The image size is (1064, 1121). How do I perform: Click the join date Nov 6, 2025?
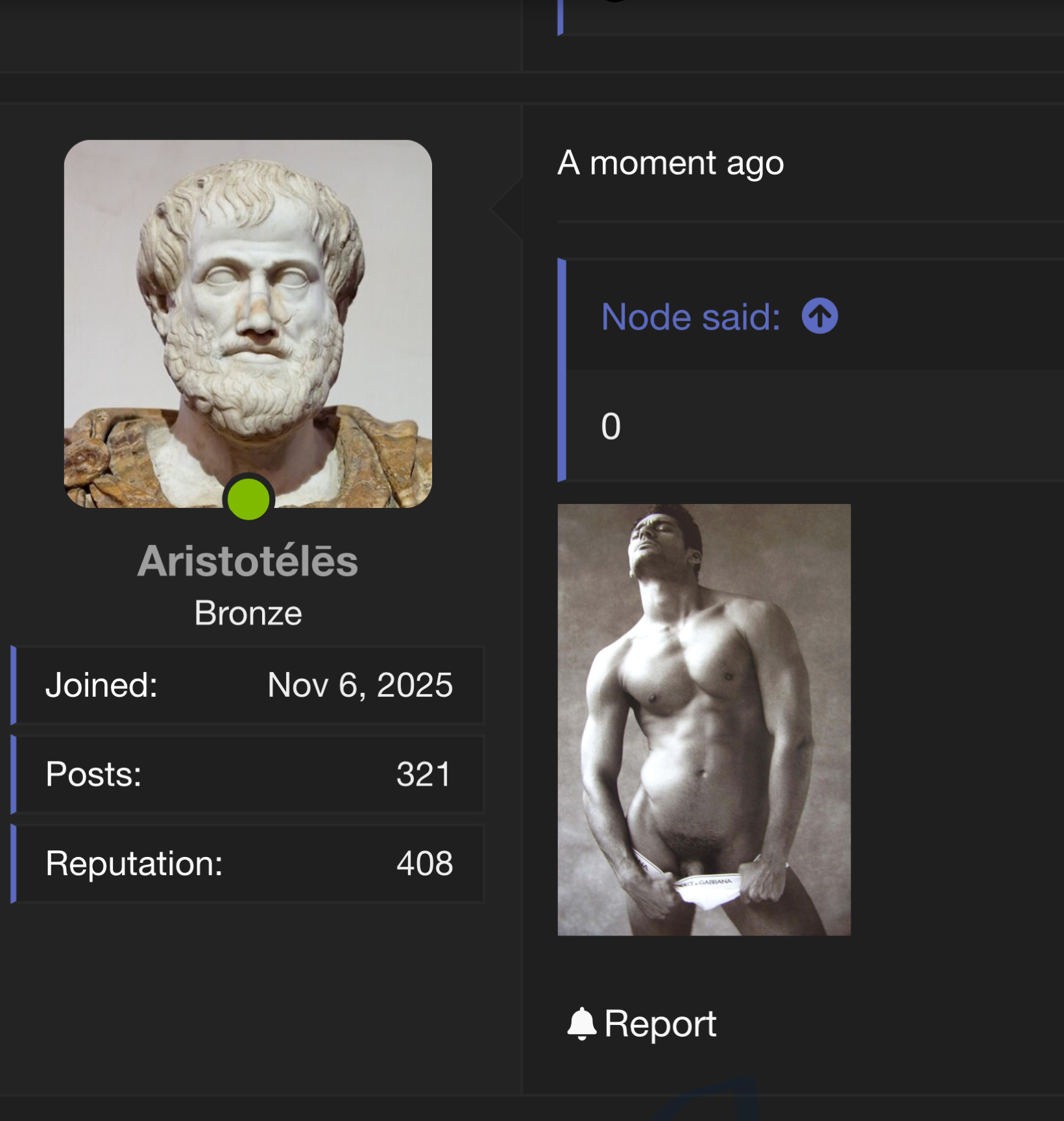coord(360,685)
